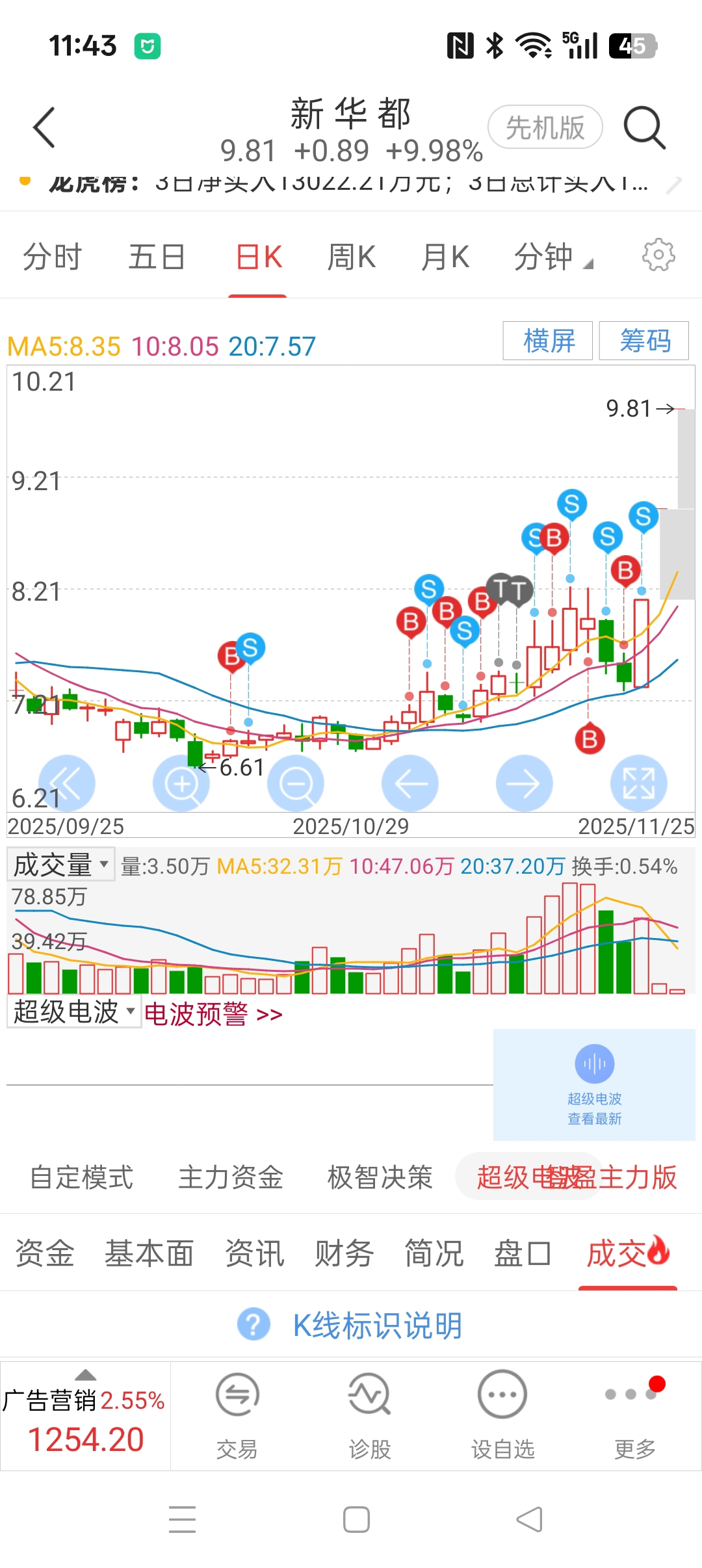The height and width of the screenshot is (1568, 702).
Task: Open 诊股 stock diagnosis icon
Action: click(x=369, y=1394)
